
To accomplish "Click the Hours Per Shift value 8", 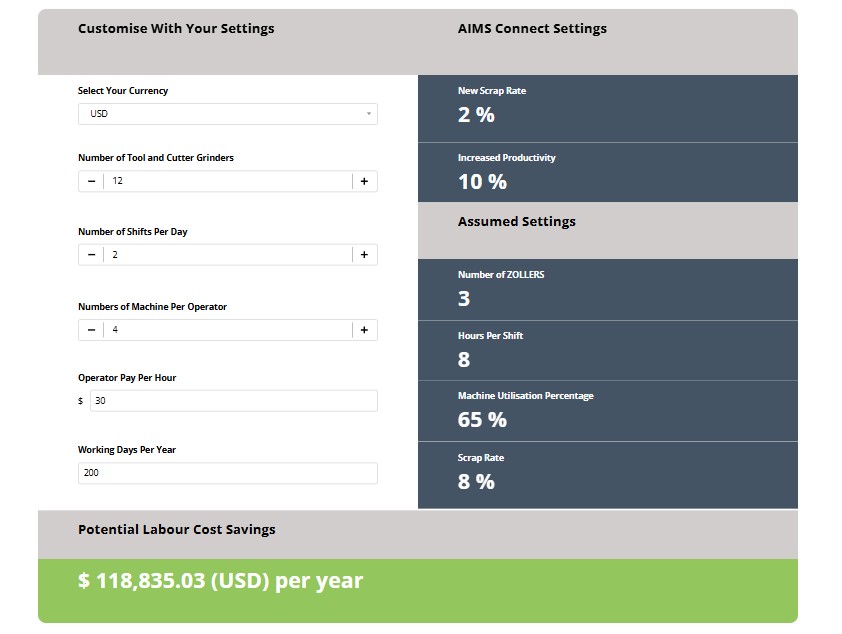I will click(x=464, y=360).
